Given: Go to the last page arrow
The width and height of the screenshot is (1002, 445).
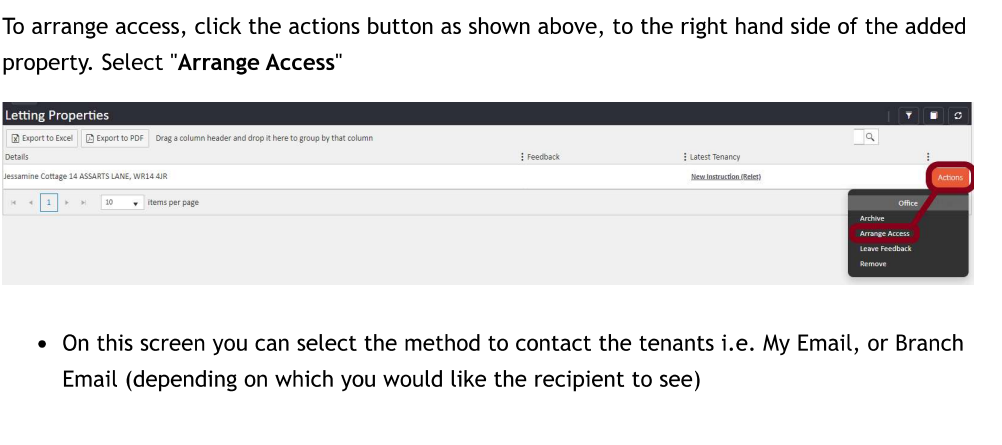Looking at the screenshot, I should [x=84, y=202].
